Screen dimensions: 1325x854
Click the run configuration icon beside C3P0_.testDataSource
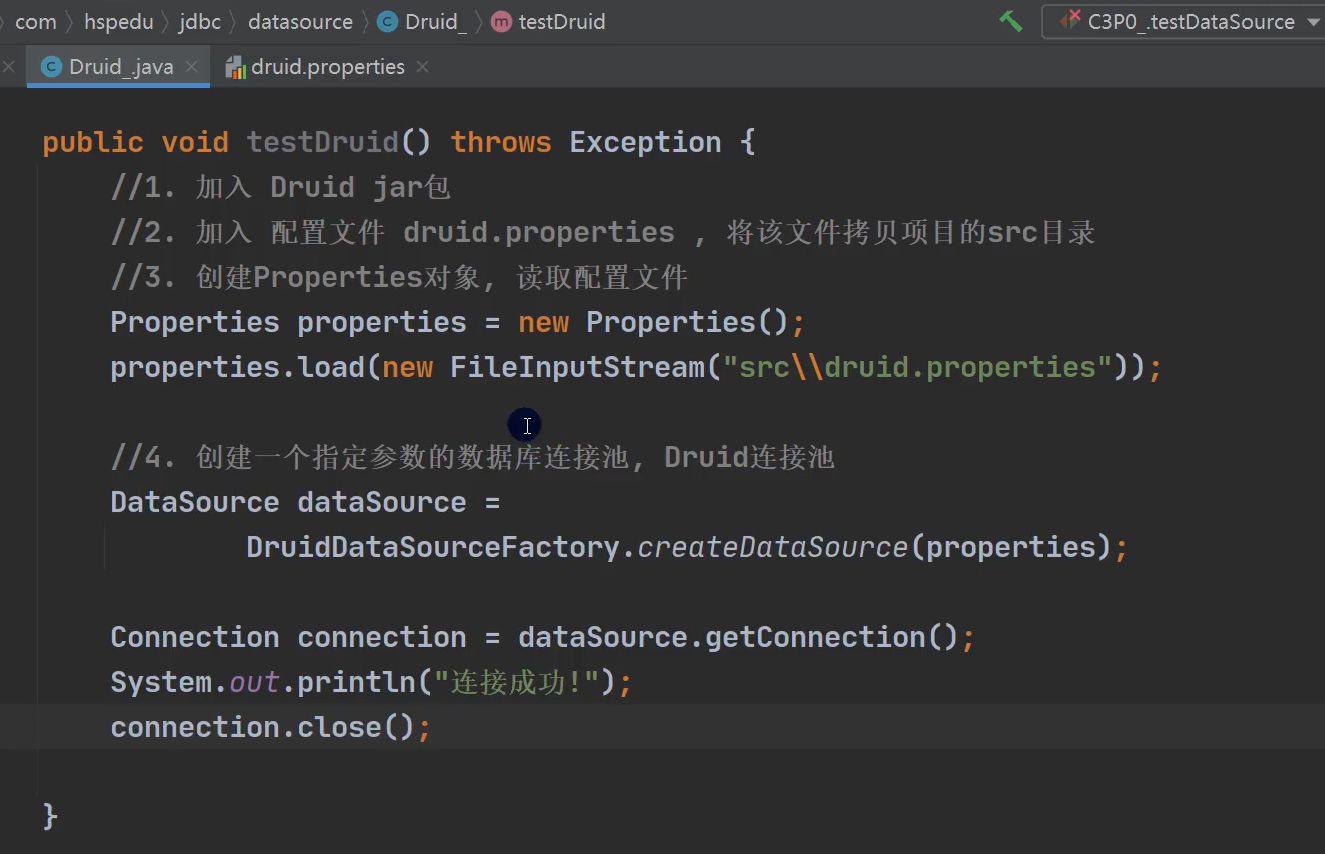(1070, 21)
